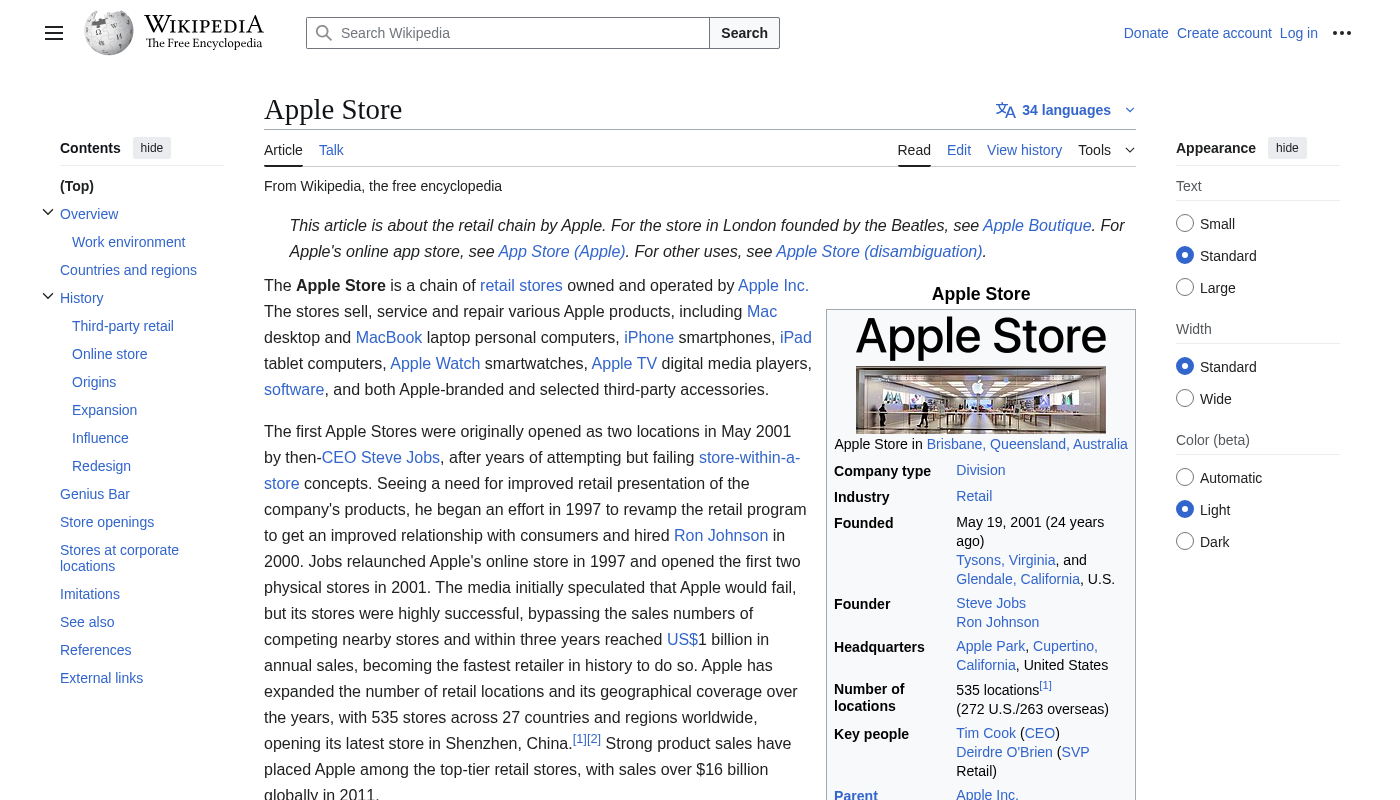Select the Dark color radio button
Screen dimensions: 1400x800
pyautogui.click(x=1185, y=542)
